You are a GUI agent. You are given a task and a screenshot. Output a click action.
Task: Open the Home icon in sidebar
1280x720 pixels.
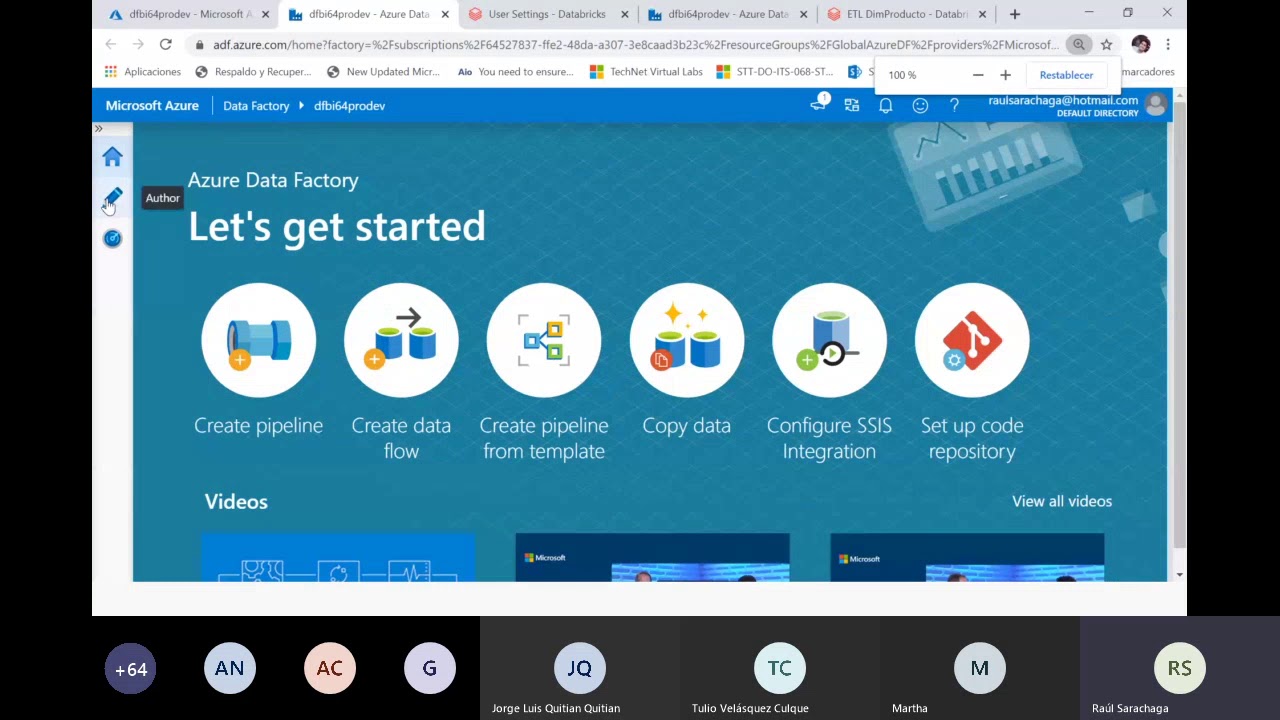click(112, 157)
